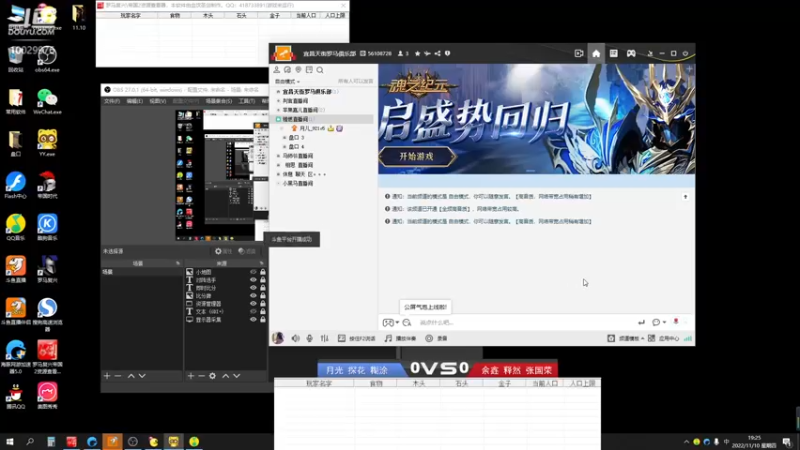The image size is (800, 450).
Task: Collapse the chat notice with the up arrow
Action: (685, 197)
